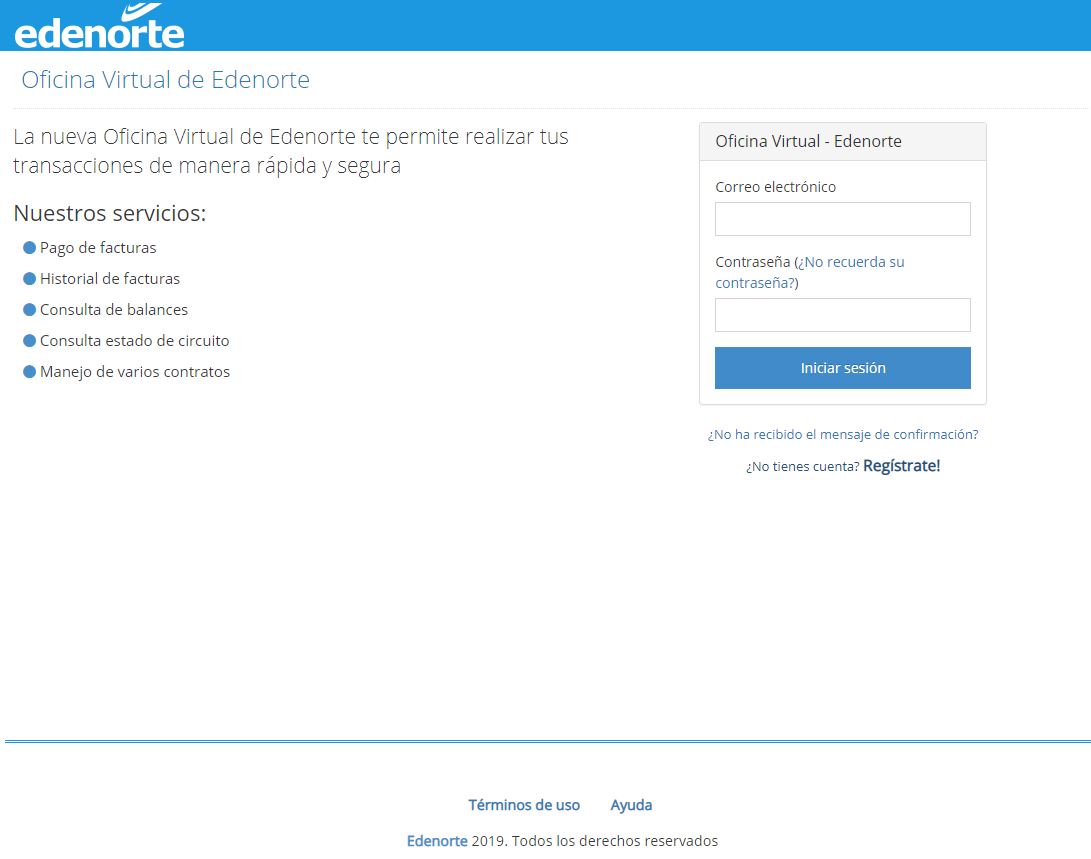Open the Ayuda footer link
1091x859 pixels.
pos(631,805)
